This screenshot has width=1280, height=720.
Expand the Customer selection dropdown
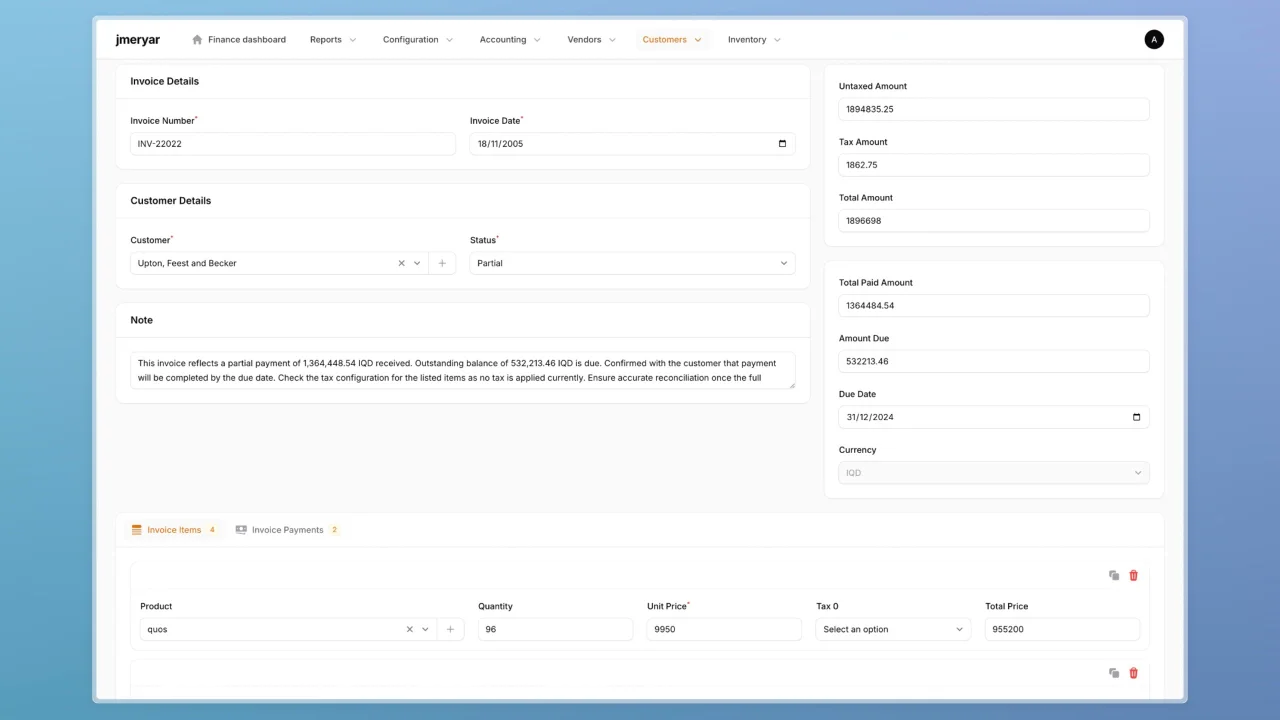coord(417,262)
